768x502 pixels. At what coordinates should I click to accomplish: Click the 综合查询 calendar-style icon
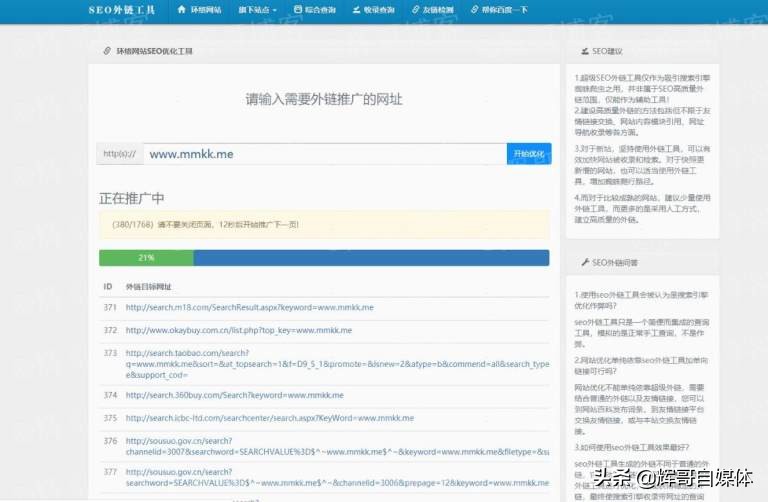point(297,9)
